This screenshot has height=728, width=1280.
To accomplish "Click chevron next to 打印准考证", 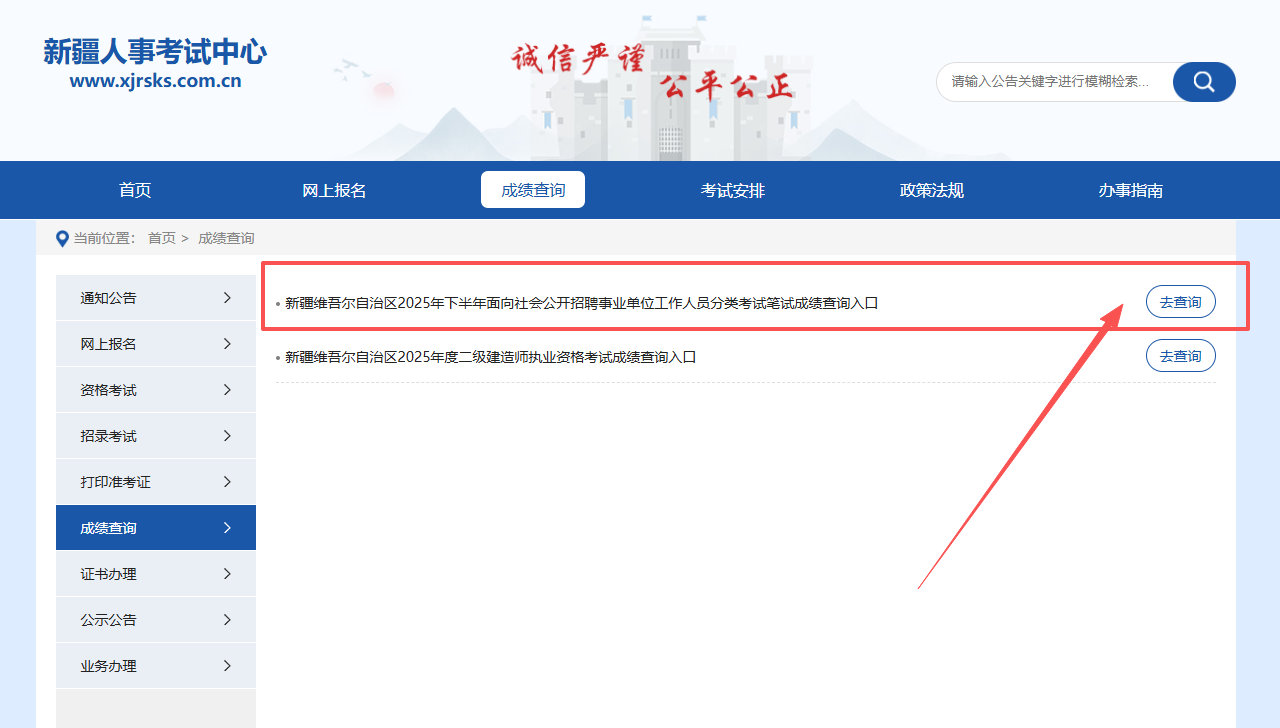I will [227, 482].
